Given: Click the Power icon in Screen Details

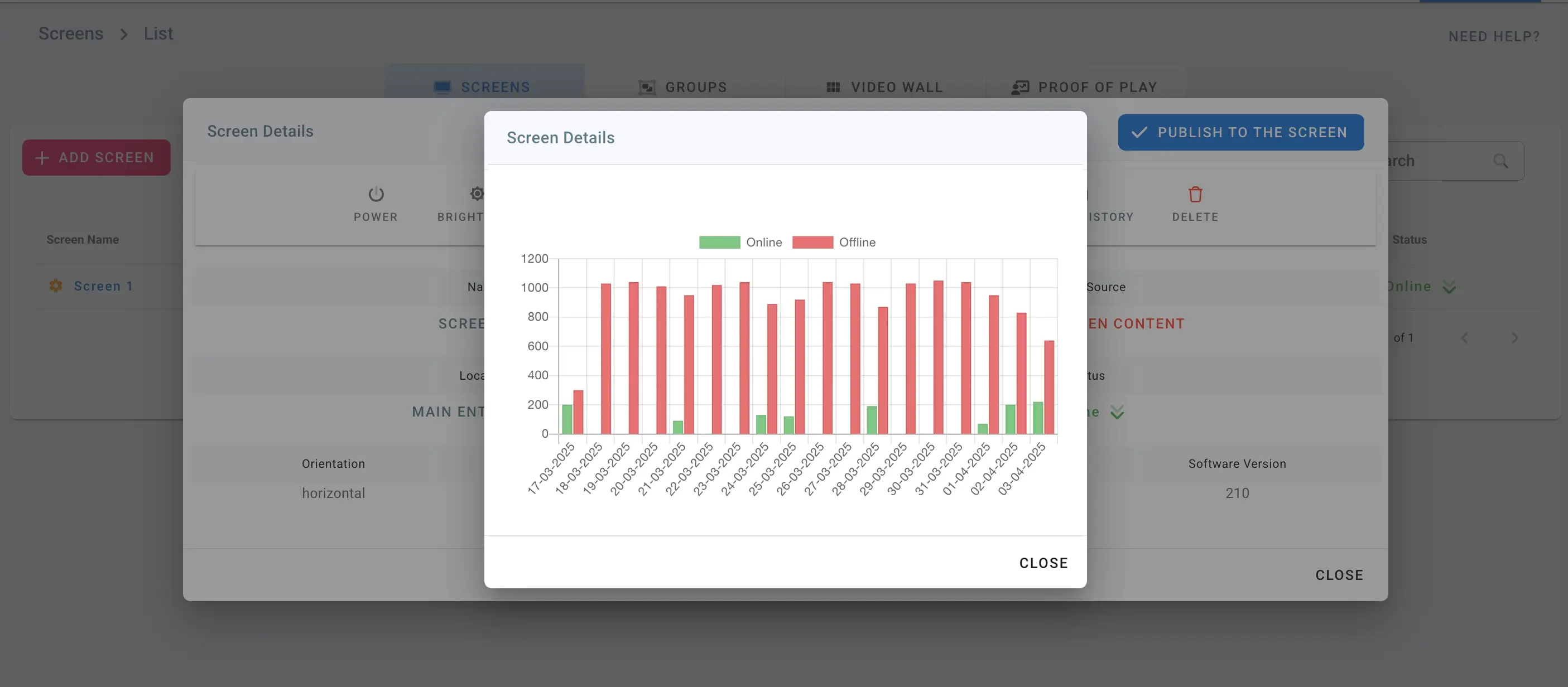Looking at the screenshot, I should (x=376, y=193).
